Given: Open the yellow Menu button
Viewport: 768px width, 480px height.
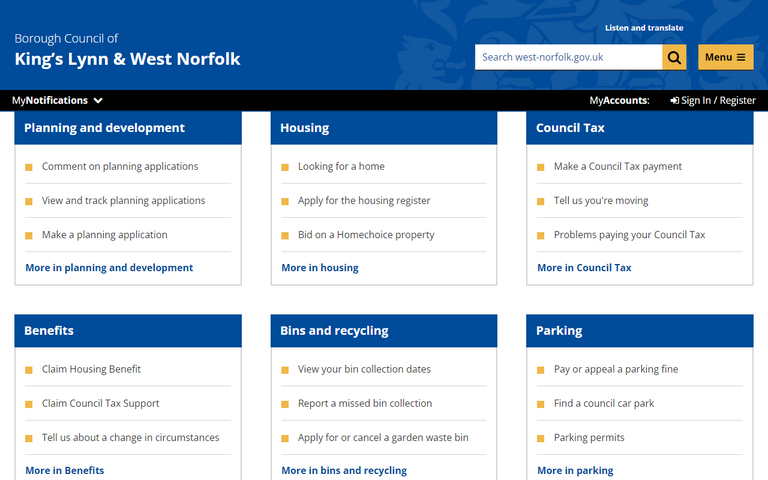Looking at the screenshot, I should point(725,57).
